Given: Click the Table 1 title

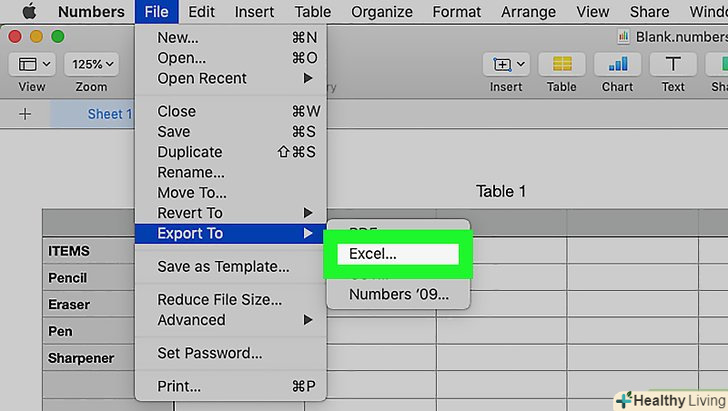Looking at the screenshot, I should click(x=501, y=191).
